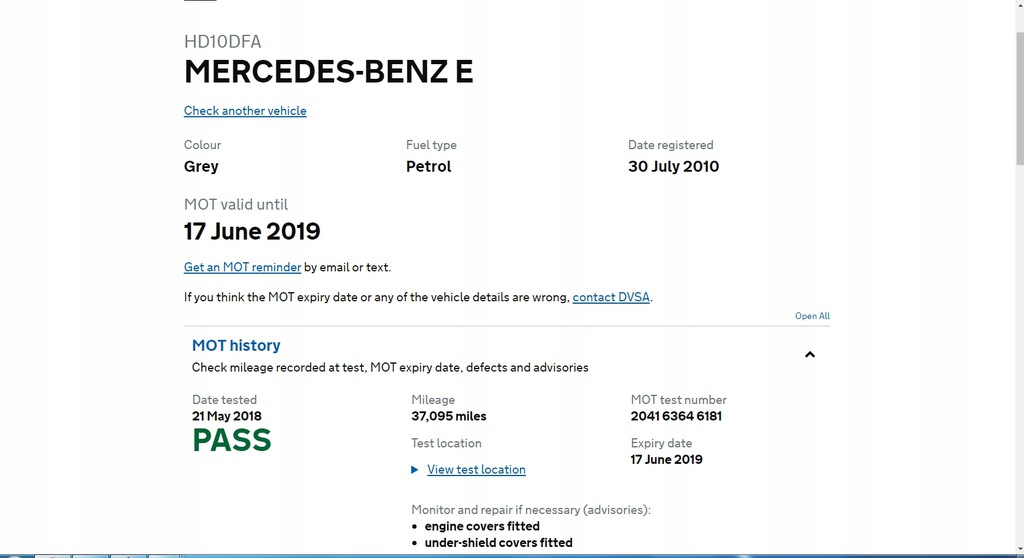
Task: Collapse the MOT history chevron arrow
Action: [x=810, y=354]
